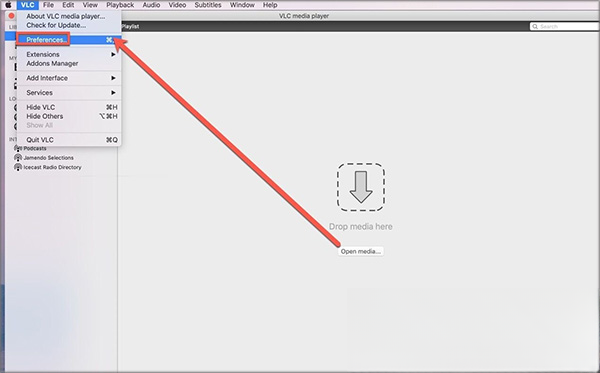Viewport: 600px width, 373px height.
Task: Click the drop media arrow icon
Action: [361, 187]
